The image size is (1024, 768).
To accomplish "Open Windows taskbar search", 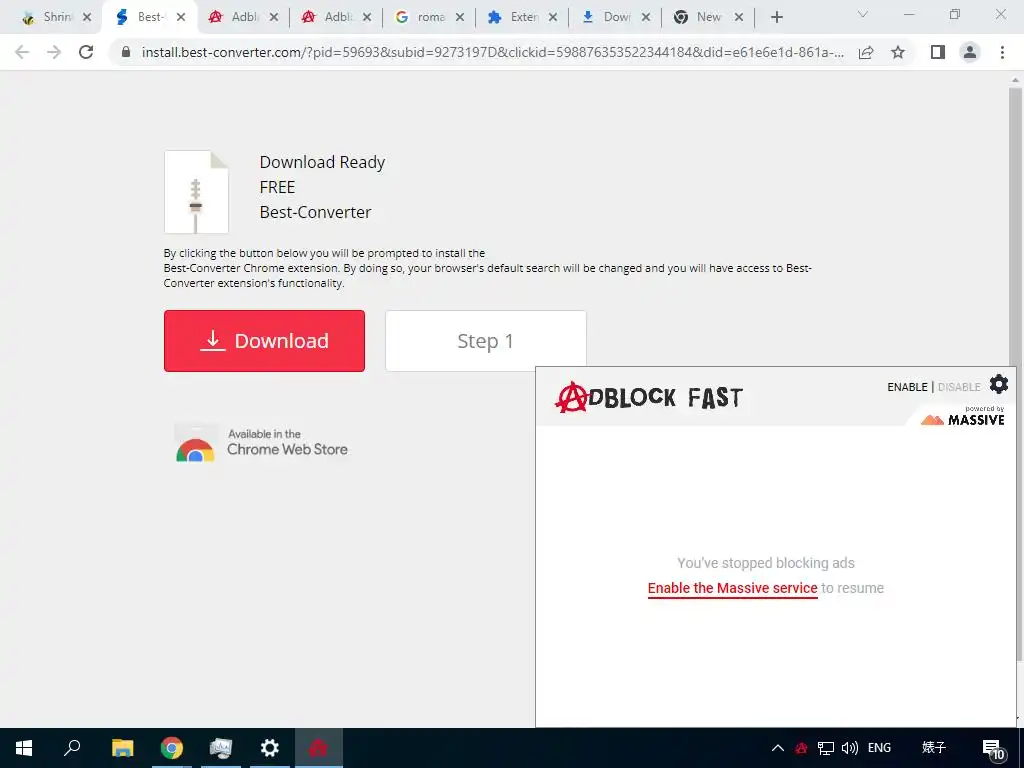I will [72, 748].
